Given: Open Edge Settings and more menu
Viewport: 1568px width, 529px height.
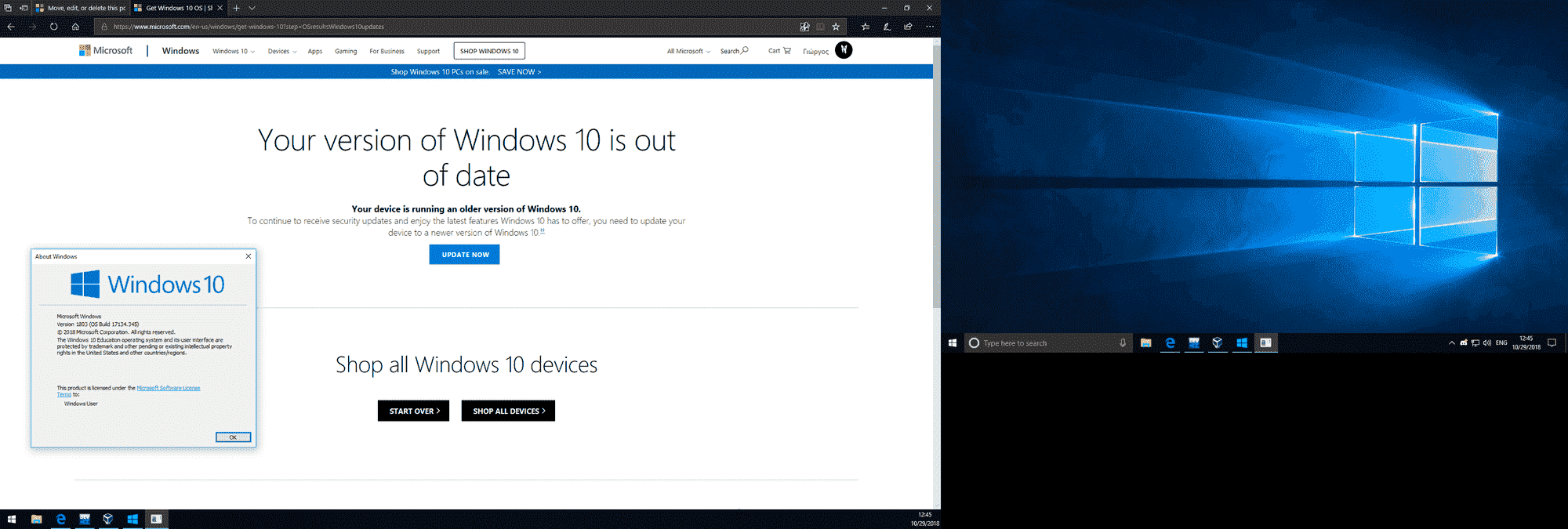Looking at the screenshot, I should pyautogui.click(x=930, y=27).
